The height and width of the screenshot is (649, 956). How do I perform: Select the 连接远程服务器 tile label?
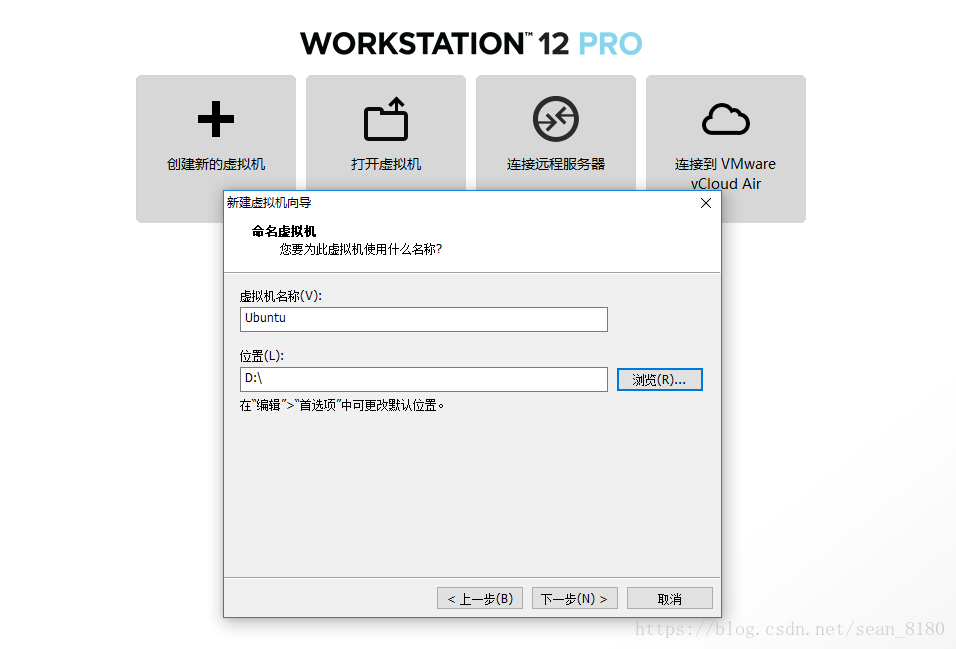pos(555,164)
